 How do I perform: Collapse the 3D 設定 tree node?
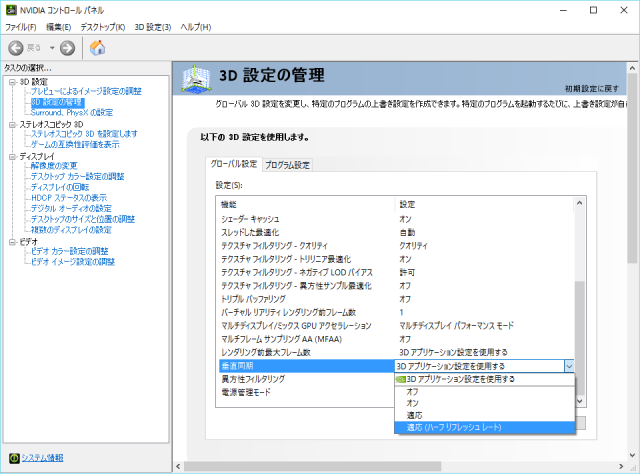tap(11, 81)
